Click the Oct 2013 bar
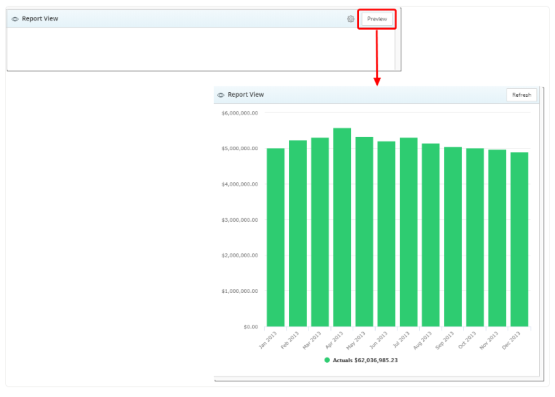 (475, 237)
